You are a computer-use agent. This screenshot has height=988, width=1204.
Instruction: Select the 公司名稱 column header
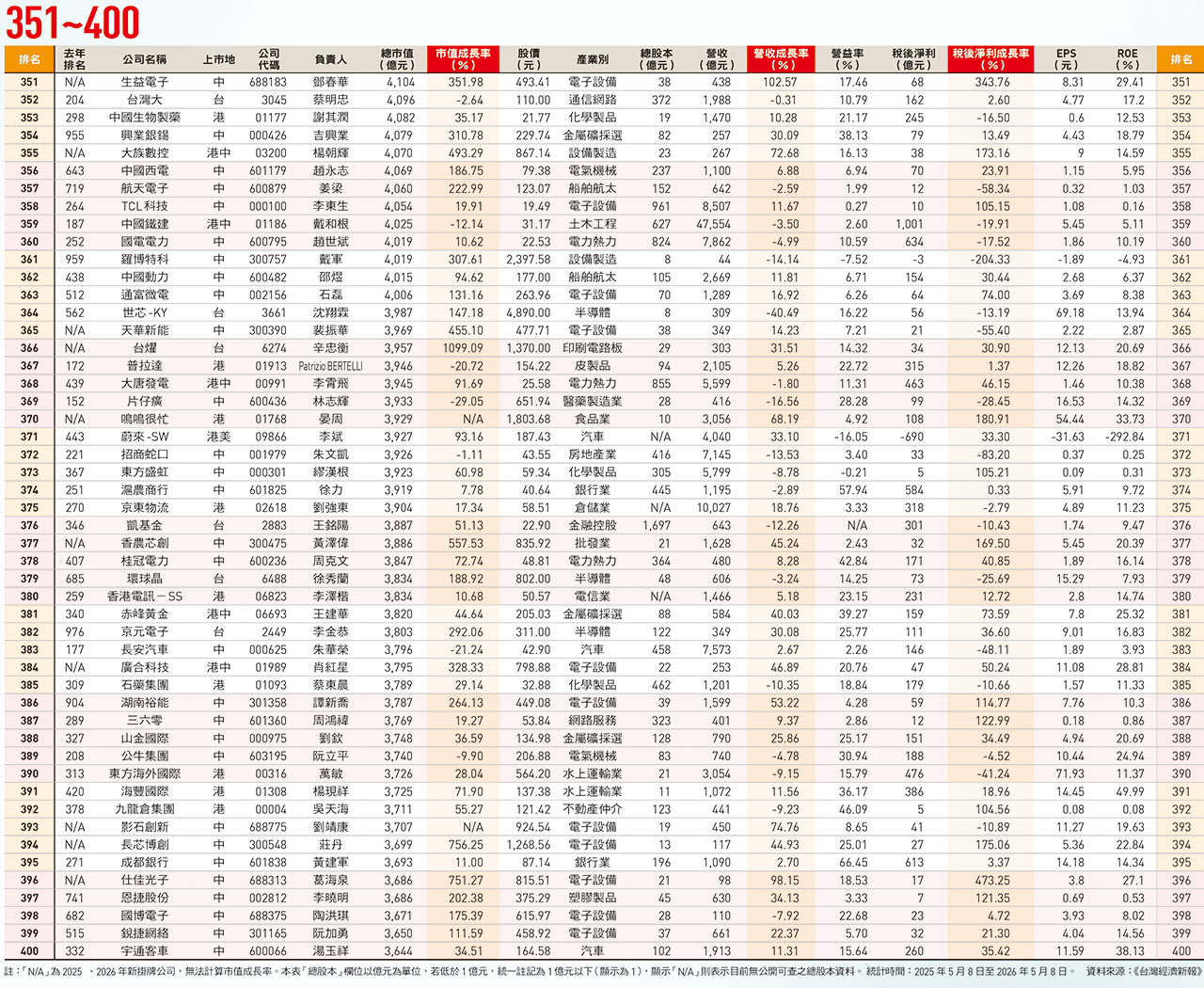tap(145, 59)
